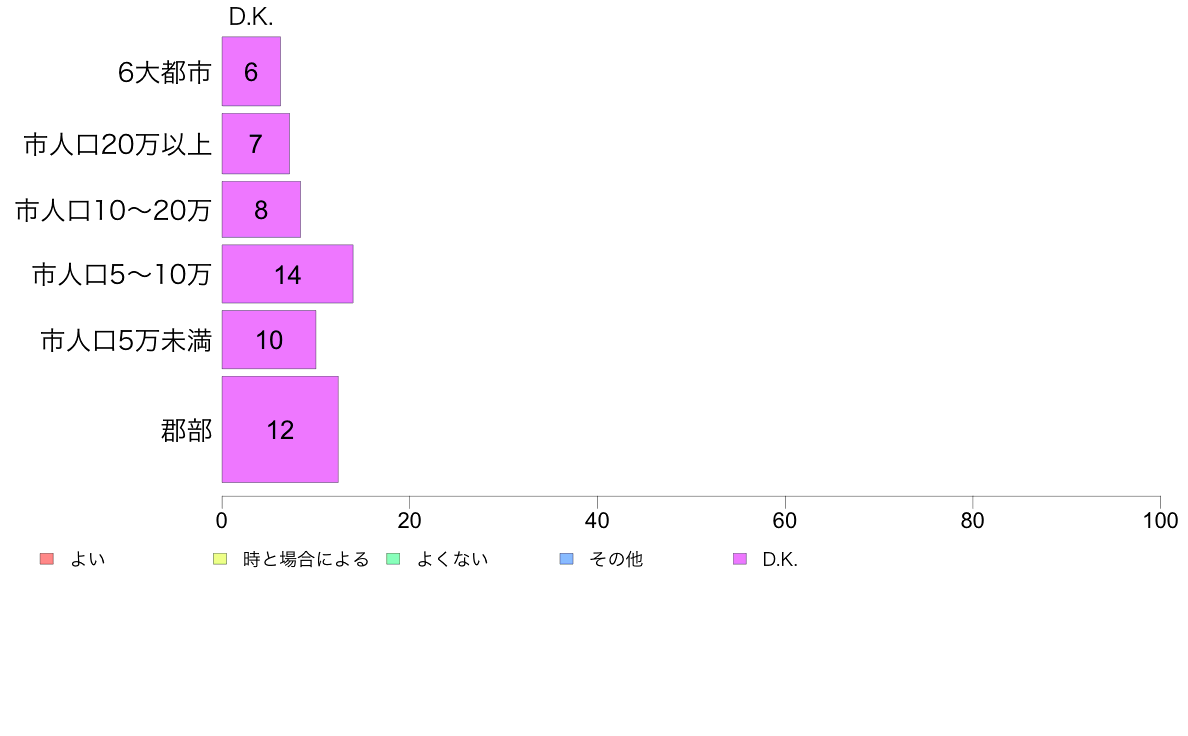Click the yellow 時と場合による legend swatch
This screenshot has height=736, width=1188.
pos(220,559)
